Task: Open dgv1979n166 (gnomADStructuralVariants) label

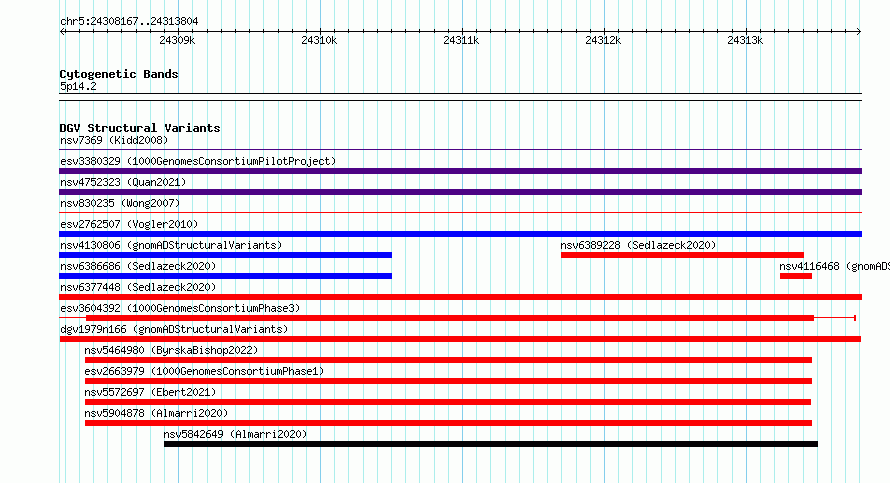Action: click(x=174, y=329)
